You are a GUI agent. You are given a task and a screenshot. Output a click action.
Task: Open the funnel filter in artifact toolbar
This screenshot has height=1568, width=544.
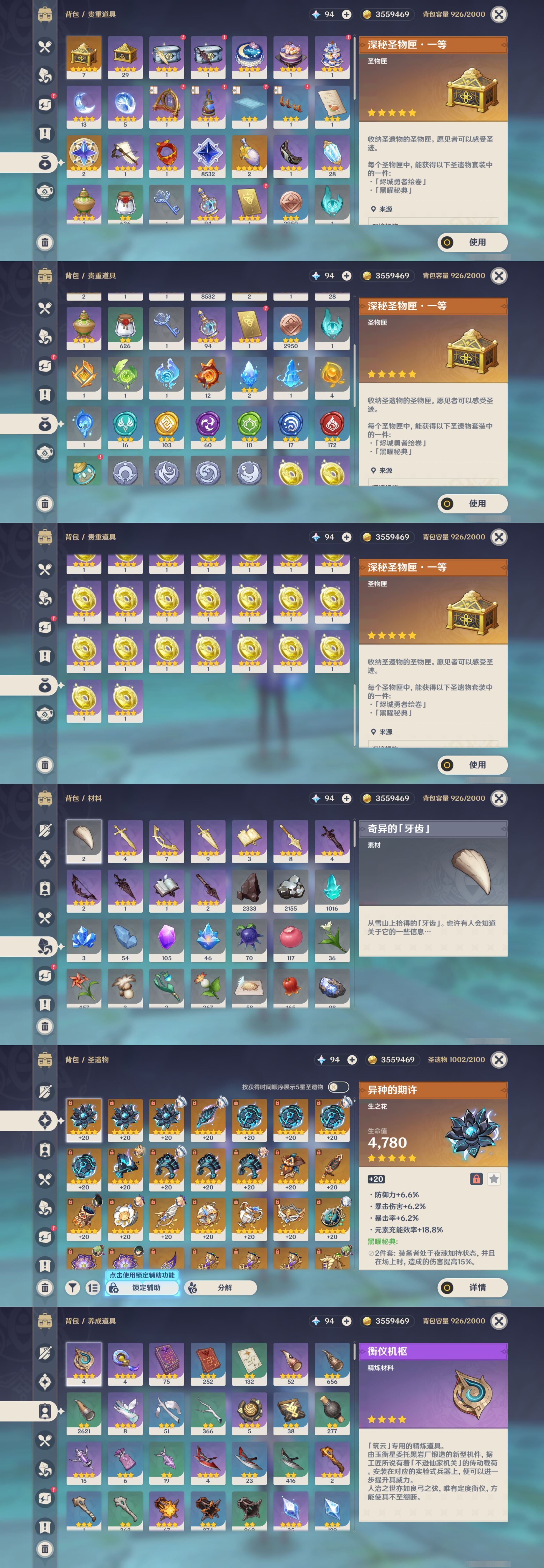pos(72,1287)
